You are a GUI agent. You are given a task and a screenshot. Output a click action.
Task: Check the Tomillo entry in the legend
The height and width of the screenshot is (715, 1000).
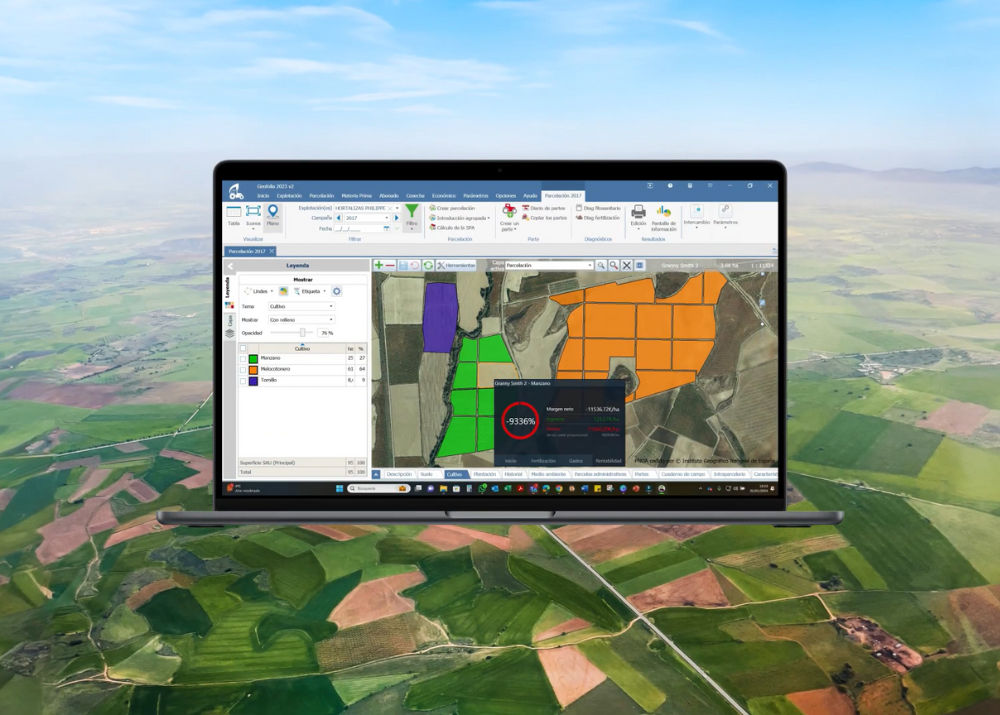(243, 380)
